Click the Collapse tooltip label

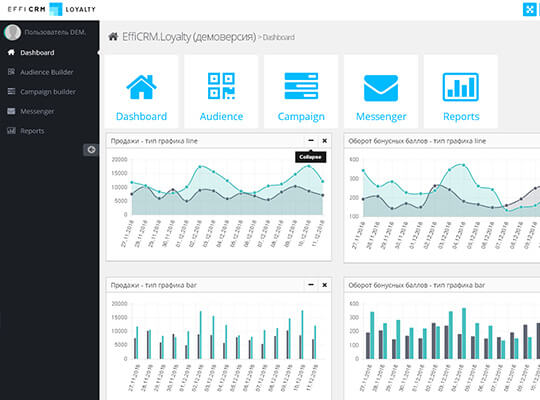pos(310,157)
